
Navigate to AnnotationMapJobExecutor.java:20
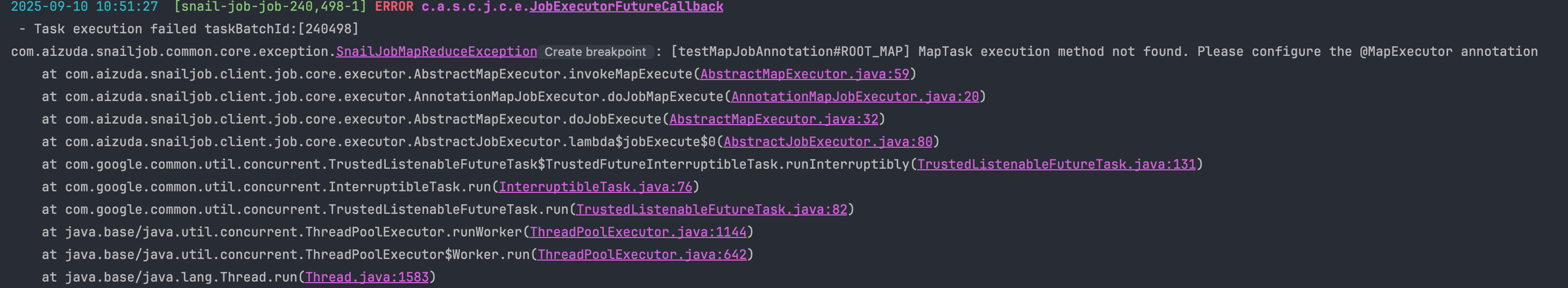click(854, 97)
